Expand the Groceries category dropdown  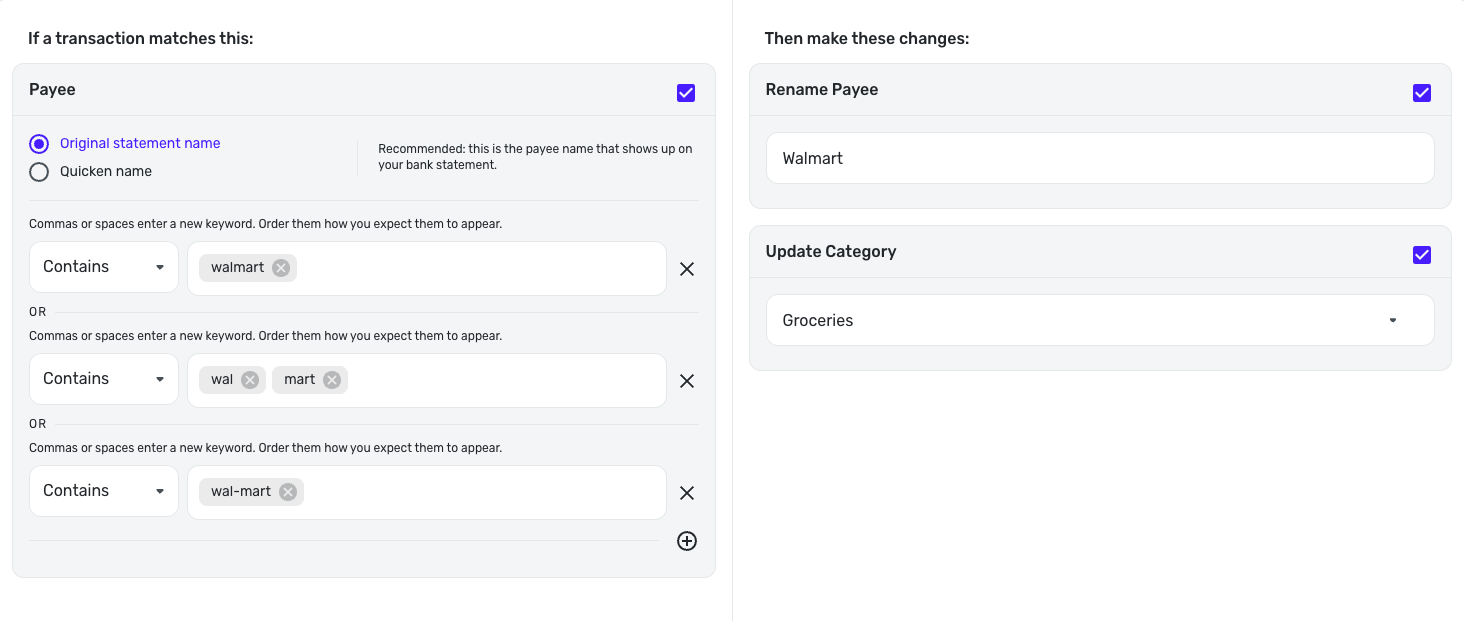pyautogui.click(x=1100, y=321)
